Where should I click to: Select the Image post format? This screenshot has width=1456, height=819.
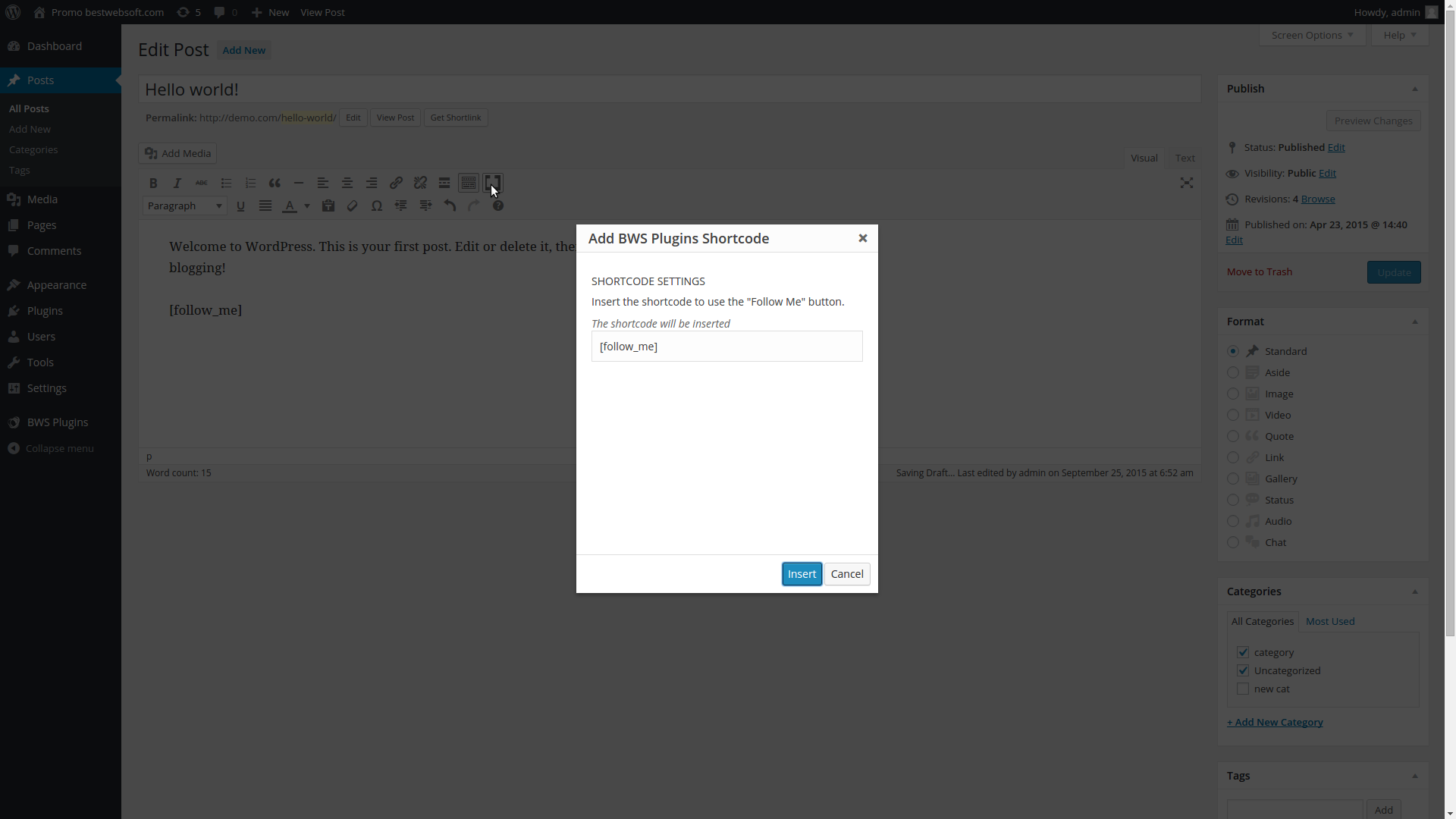click(x=1233, y=394)
